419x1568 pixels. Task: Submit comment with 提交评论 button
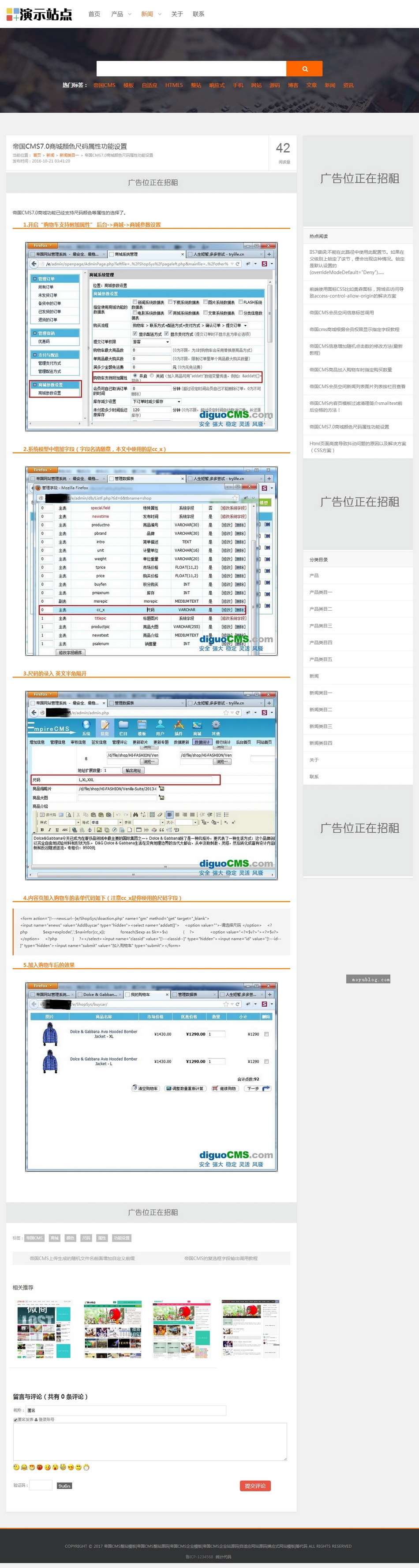[x=255, y=1486]
